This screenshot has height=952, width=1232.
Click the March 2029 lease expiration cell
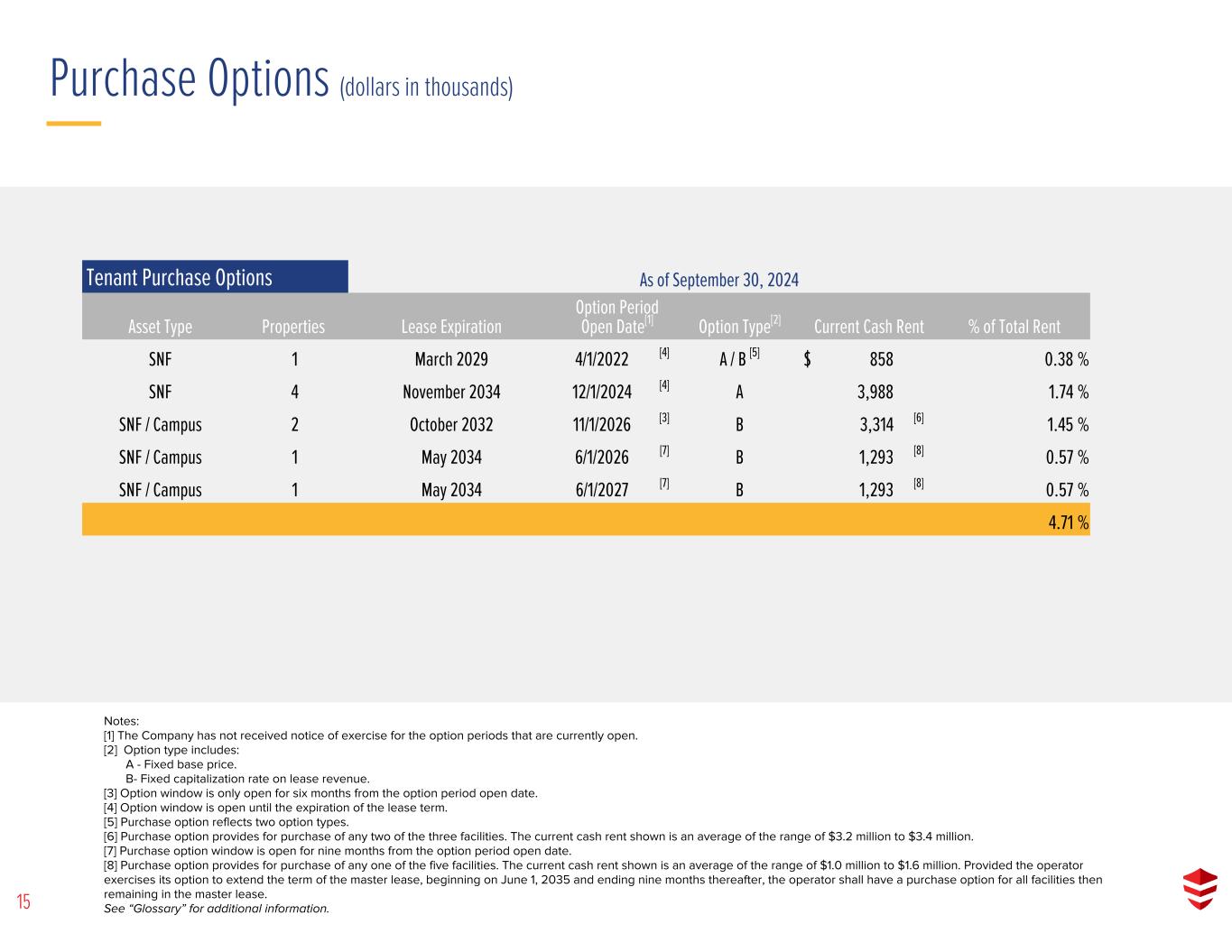click(x=450, y=359)
